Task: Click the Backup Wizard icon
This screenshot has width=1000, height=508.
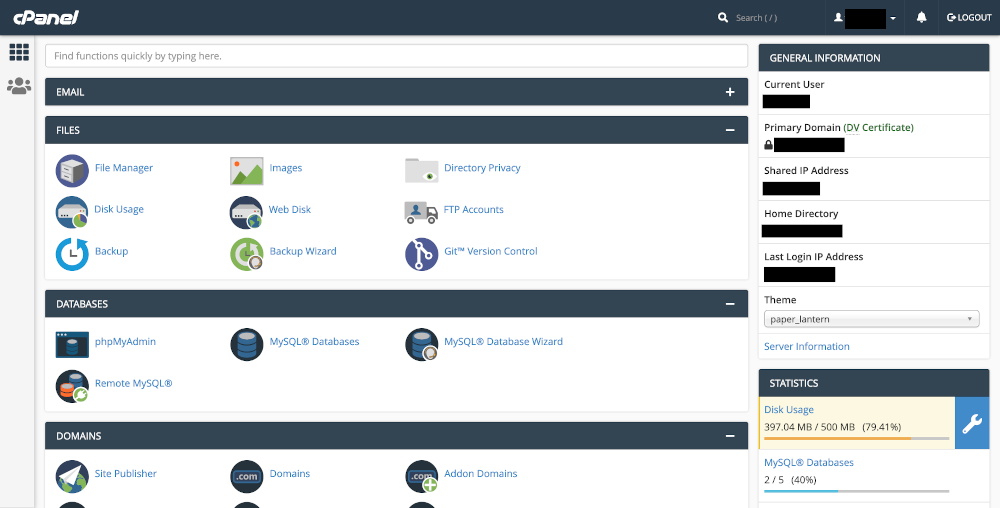Action: point(246,254)
